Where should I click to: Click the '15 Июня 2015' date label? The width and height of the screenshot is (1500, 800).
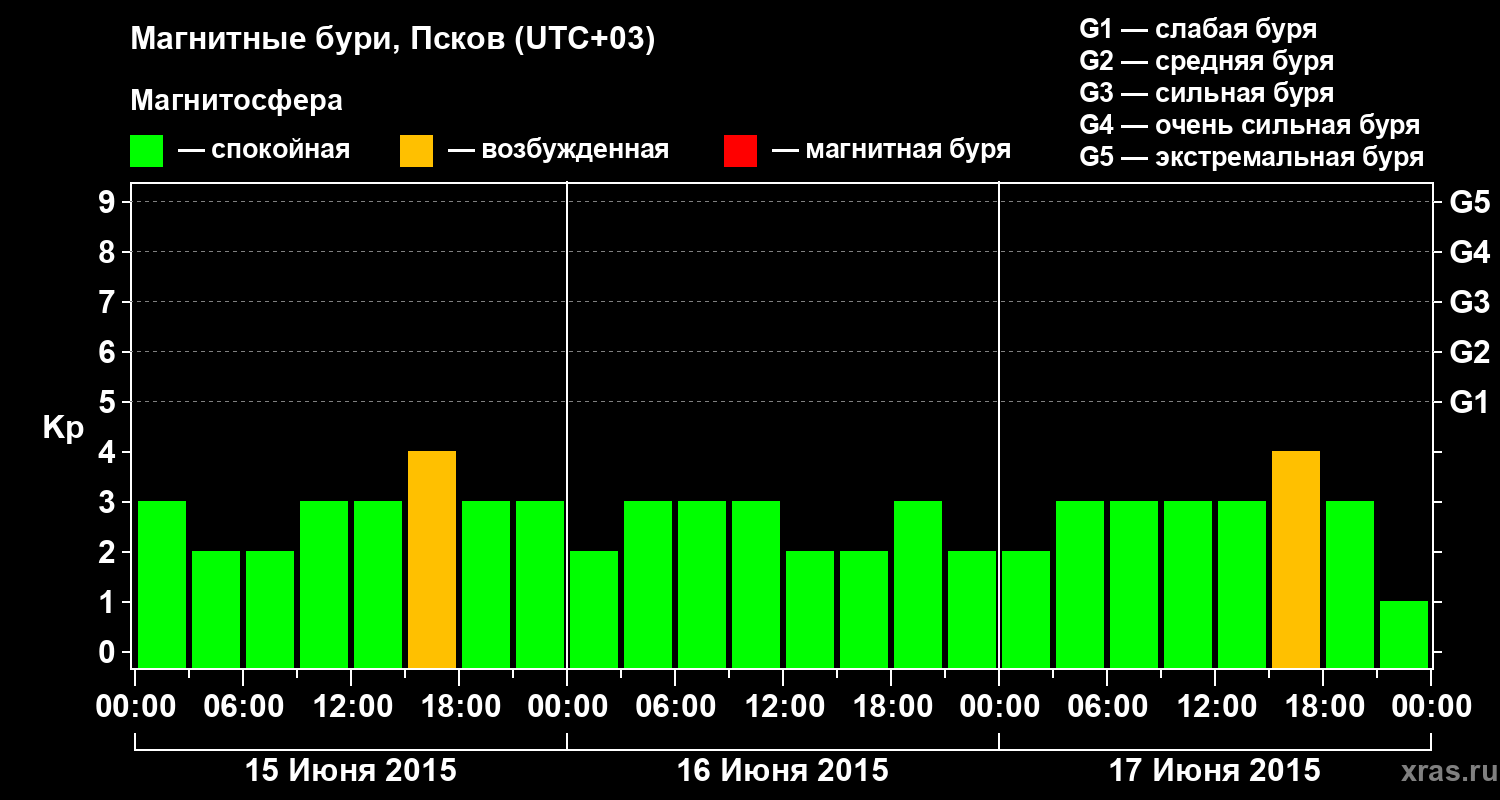pos(351,771)
